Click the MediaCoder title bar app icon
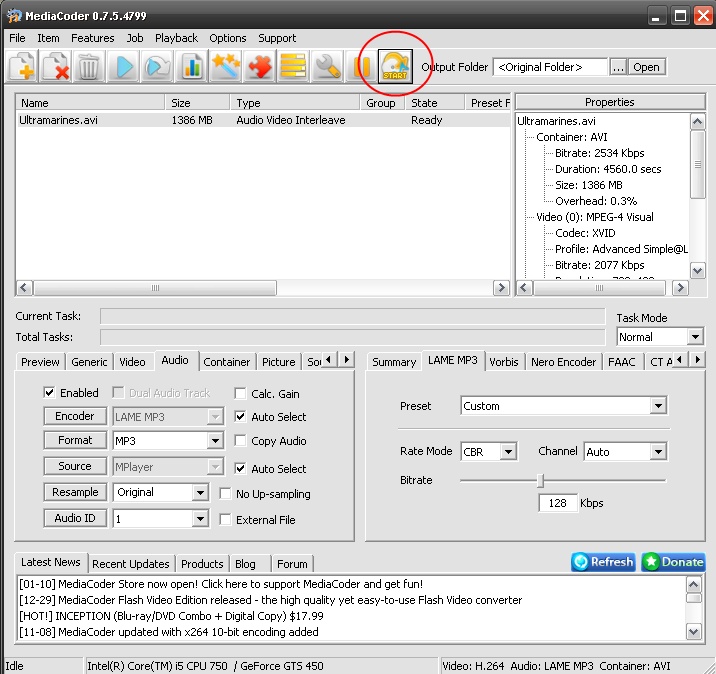 point(14,16)
